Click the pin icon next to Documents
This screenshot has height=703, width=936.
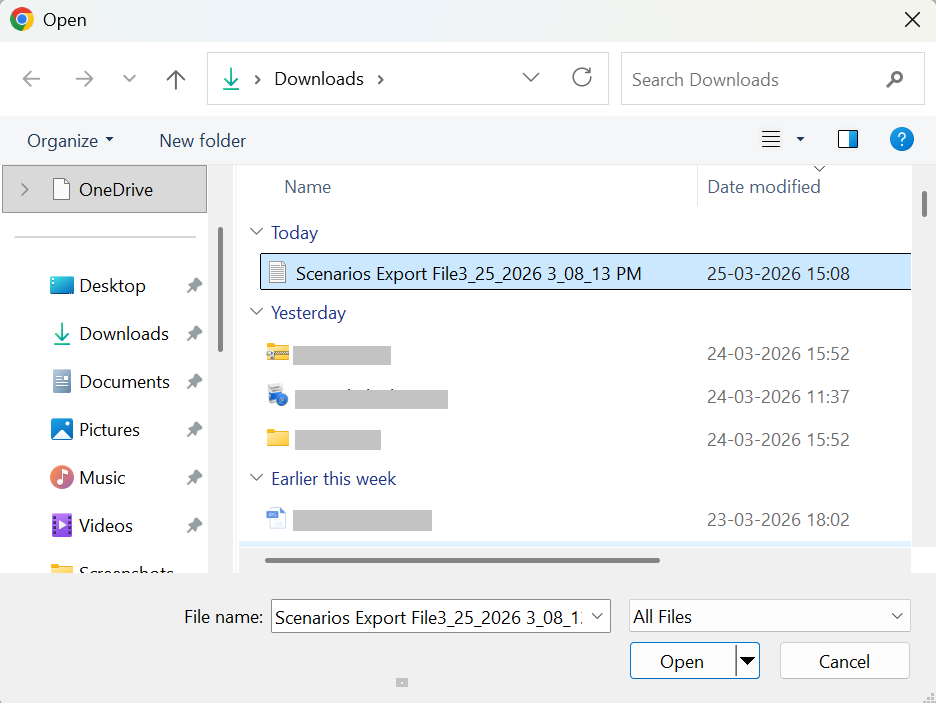[x=194, y=382]
